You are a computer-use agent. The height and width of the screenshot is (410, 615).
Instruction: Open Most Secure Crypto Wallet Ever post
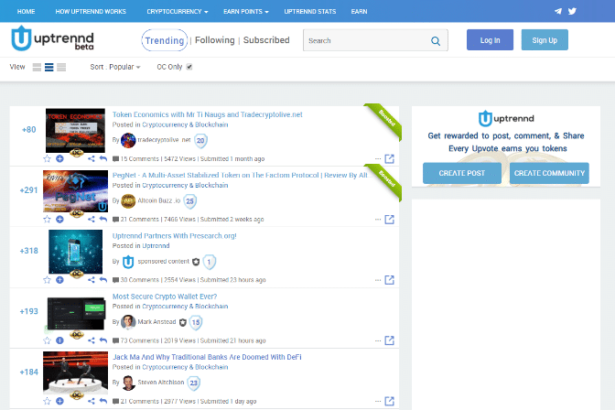coord(164,296)
